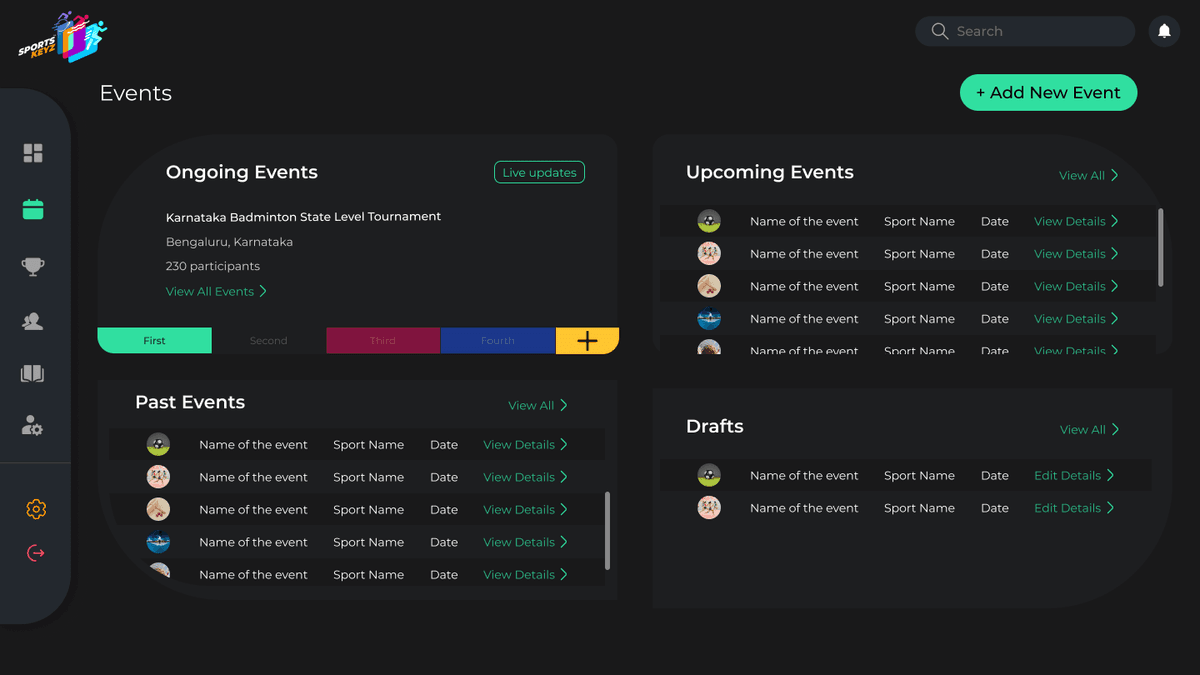Screen dimensions: 1200x675
Task: Open the notifications bell
Action: pos(1163,31)
